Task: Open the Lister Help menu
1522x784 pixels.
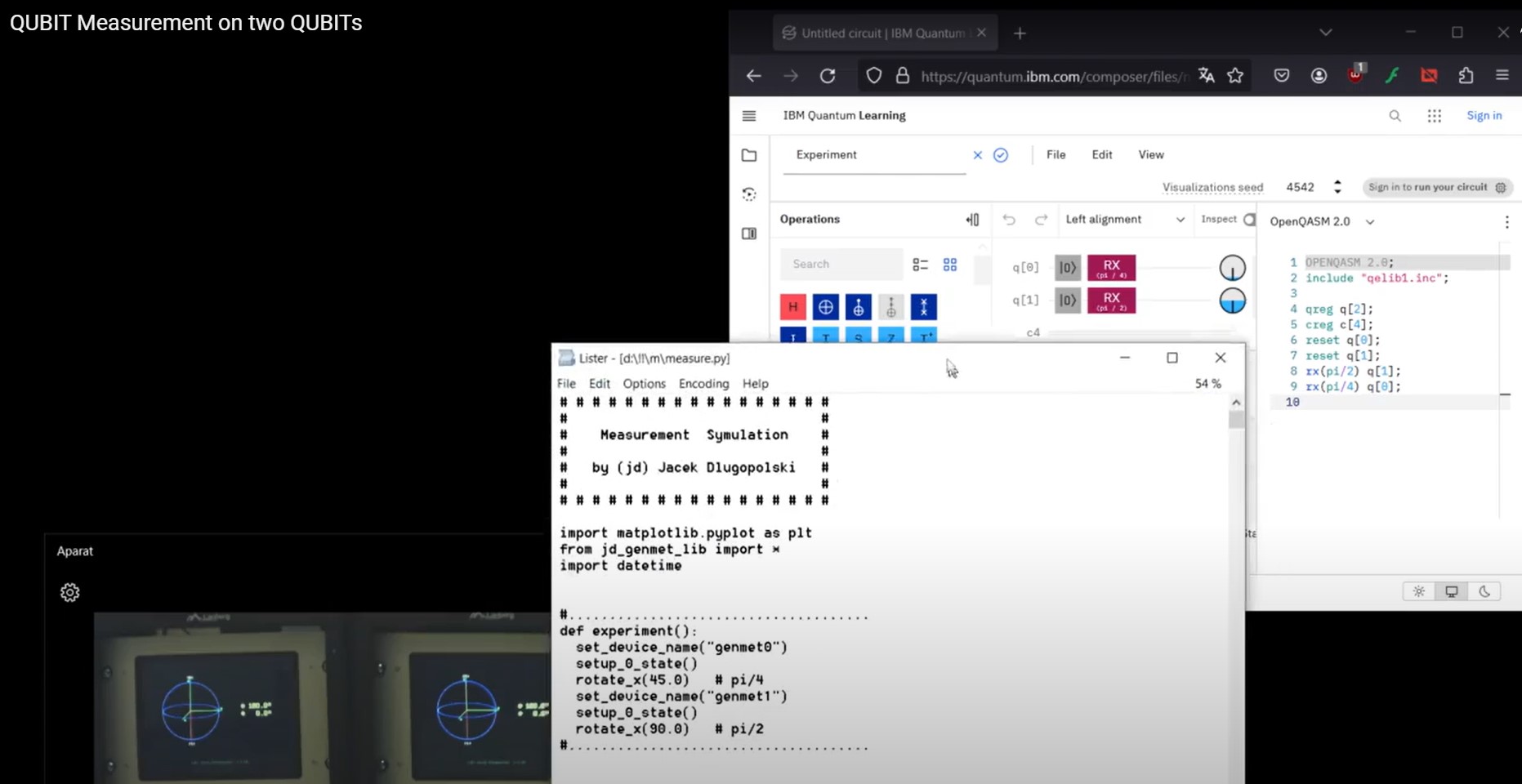Action: 756,384
